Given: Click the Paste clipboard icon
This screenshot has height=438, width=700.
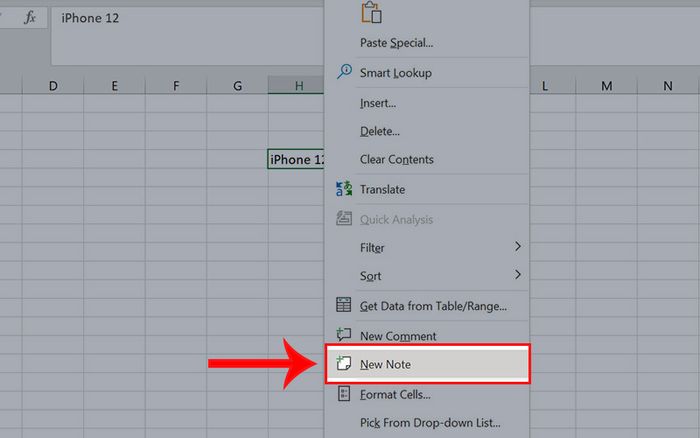Looking at the screenshot, I should (x=371, y=12).
